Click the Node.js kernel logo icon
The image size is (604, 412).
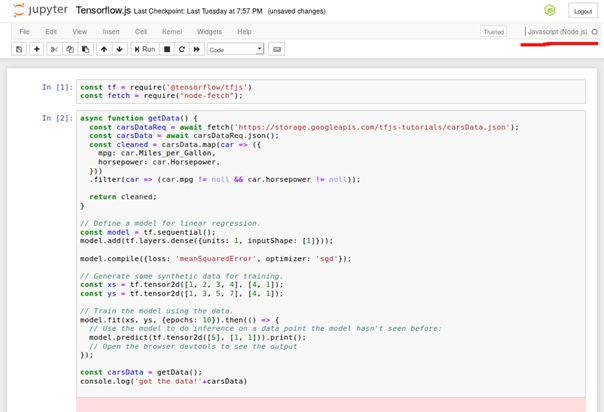click(x=550, y=10)
